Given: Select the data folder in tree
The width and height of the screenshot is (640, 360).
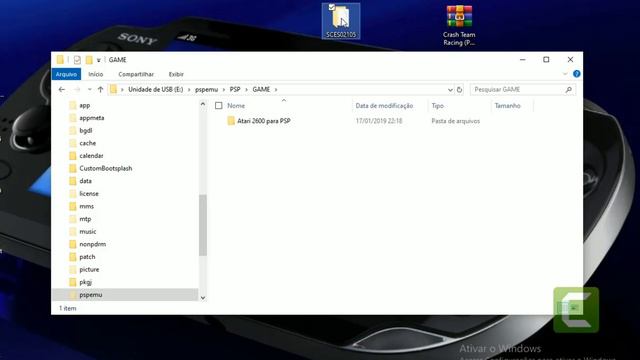Looking at the screenshot, I should 85,181.
